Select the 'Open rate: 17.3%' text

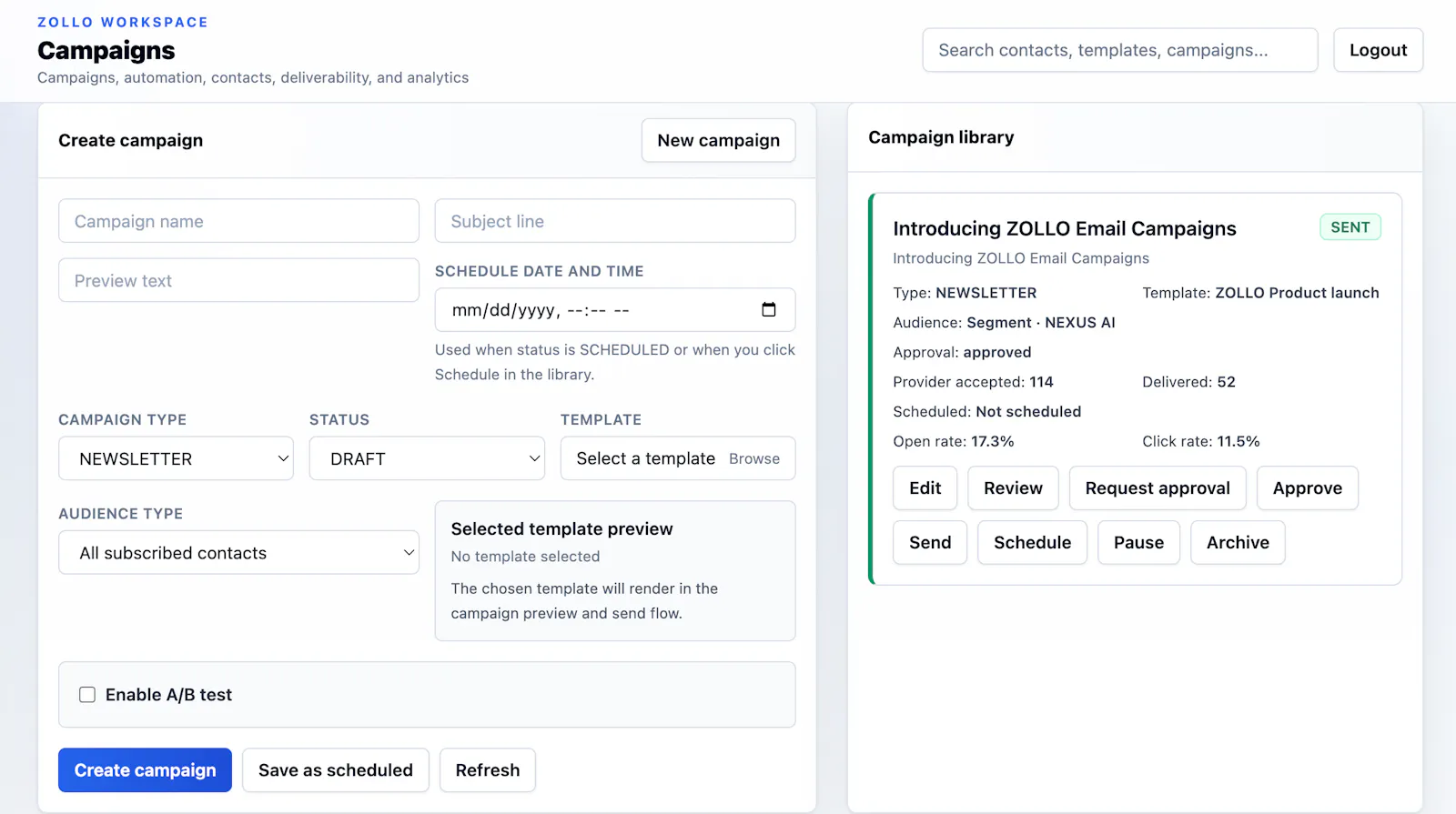click(x=954, y=441)
